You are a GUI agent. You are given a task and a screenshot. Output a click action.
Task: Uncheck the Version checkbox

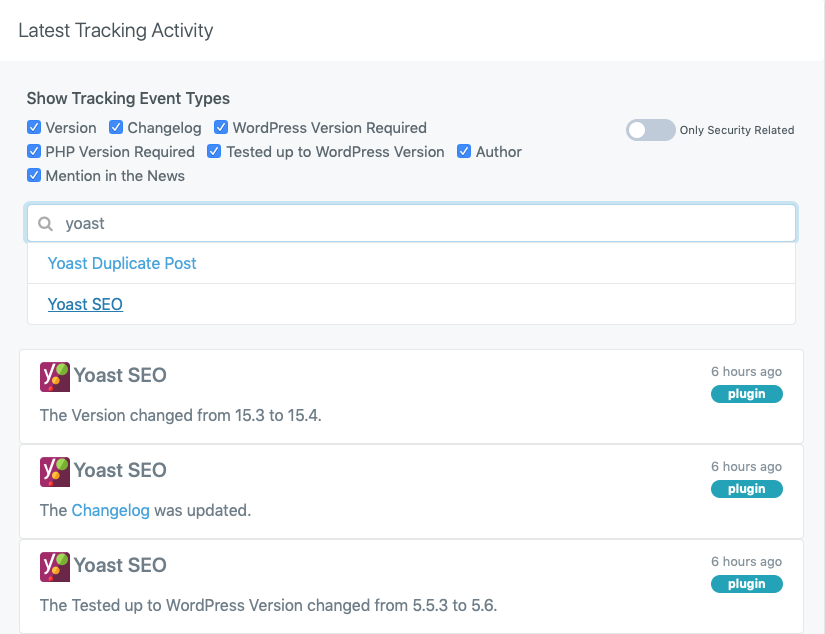point(34,127)
